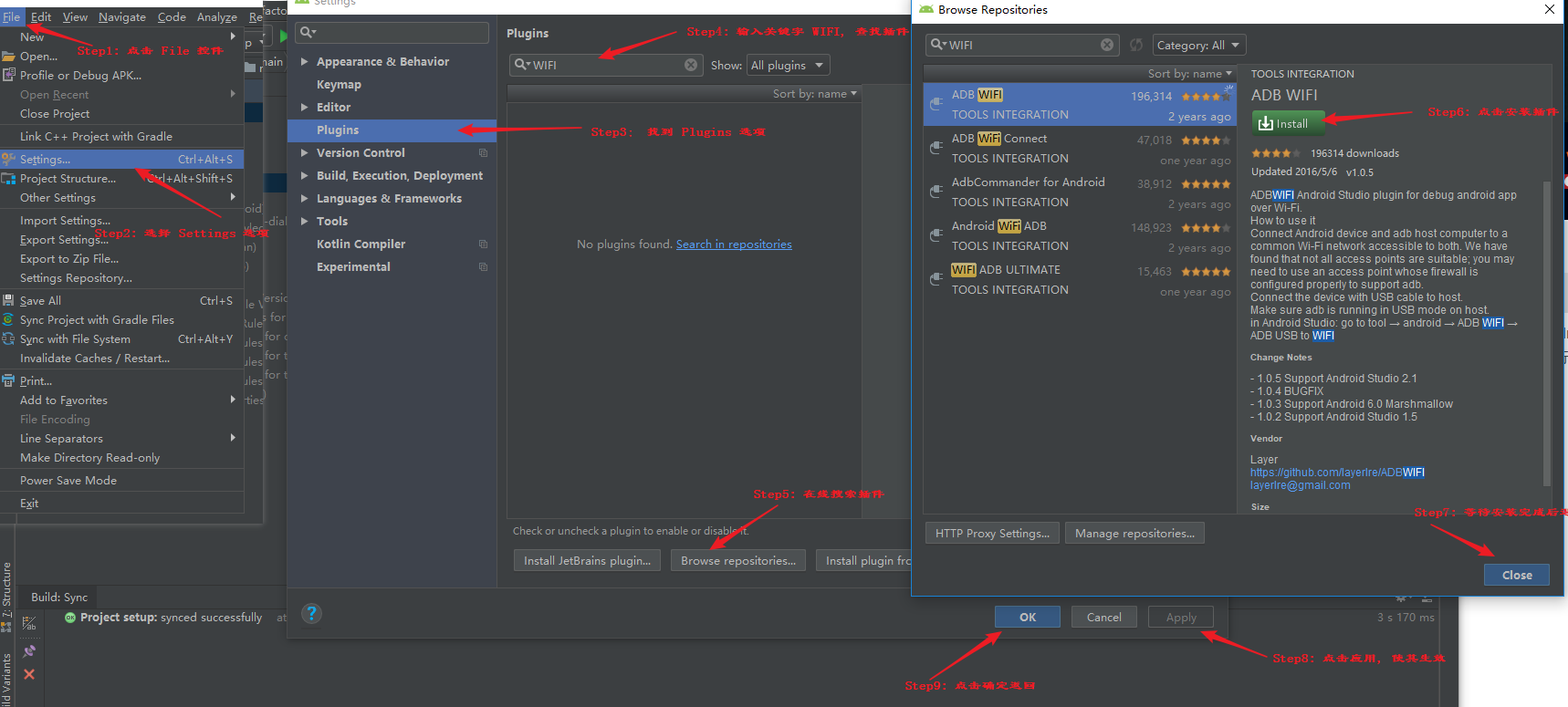Click into the Settings search box

(x=392, y=33)
